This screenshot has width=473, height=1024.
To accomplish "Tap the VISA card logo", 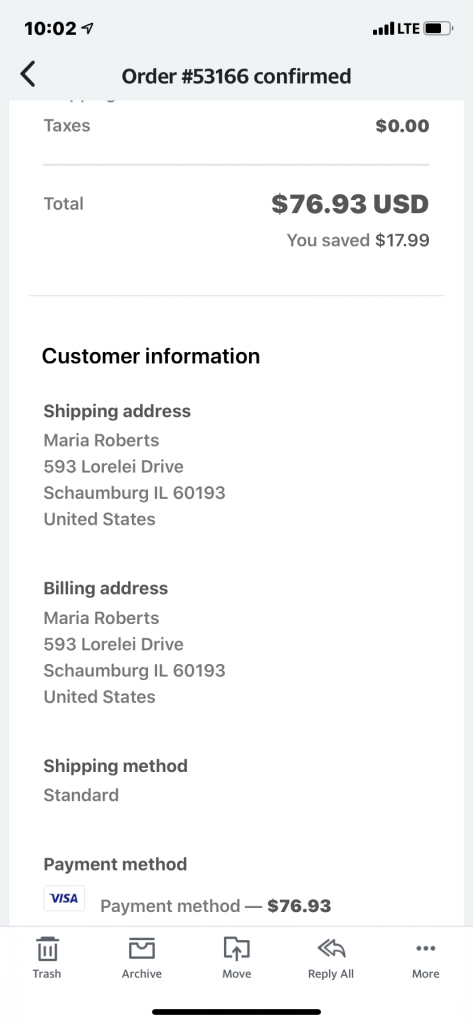I will point(64,899).
